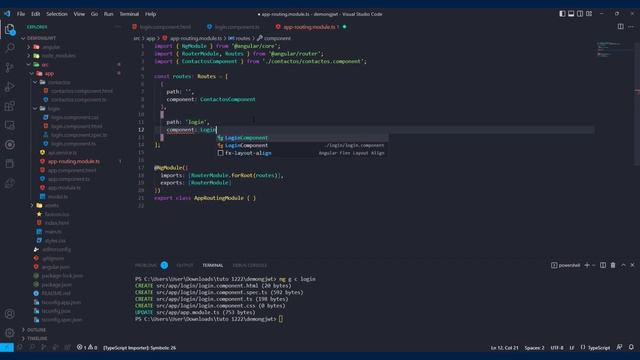
Task: Open the Go menu
Action: [94, 14]
